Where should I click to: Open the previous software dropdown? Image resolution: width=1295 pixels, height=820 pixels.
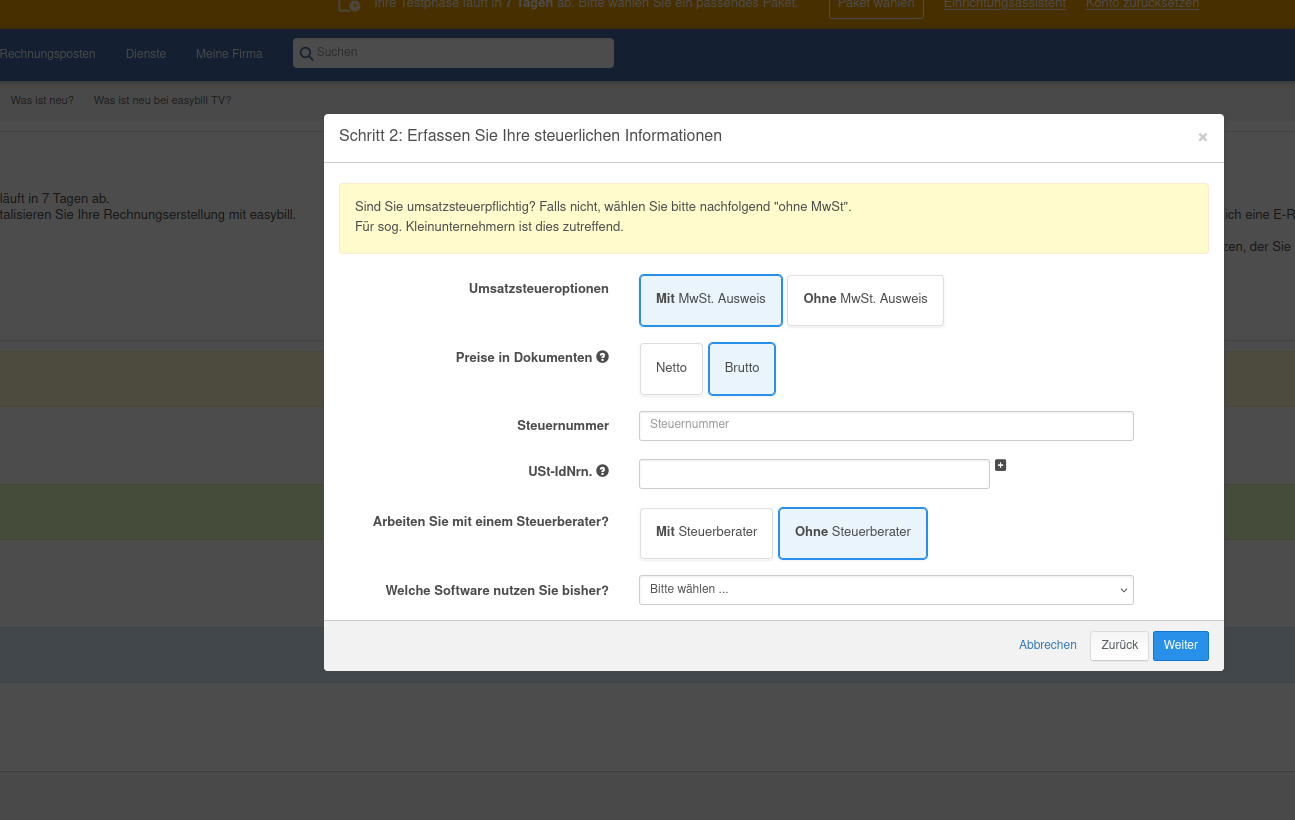(x=885, y=590)
